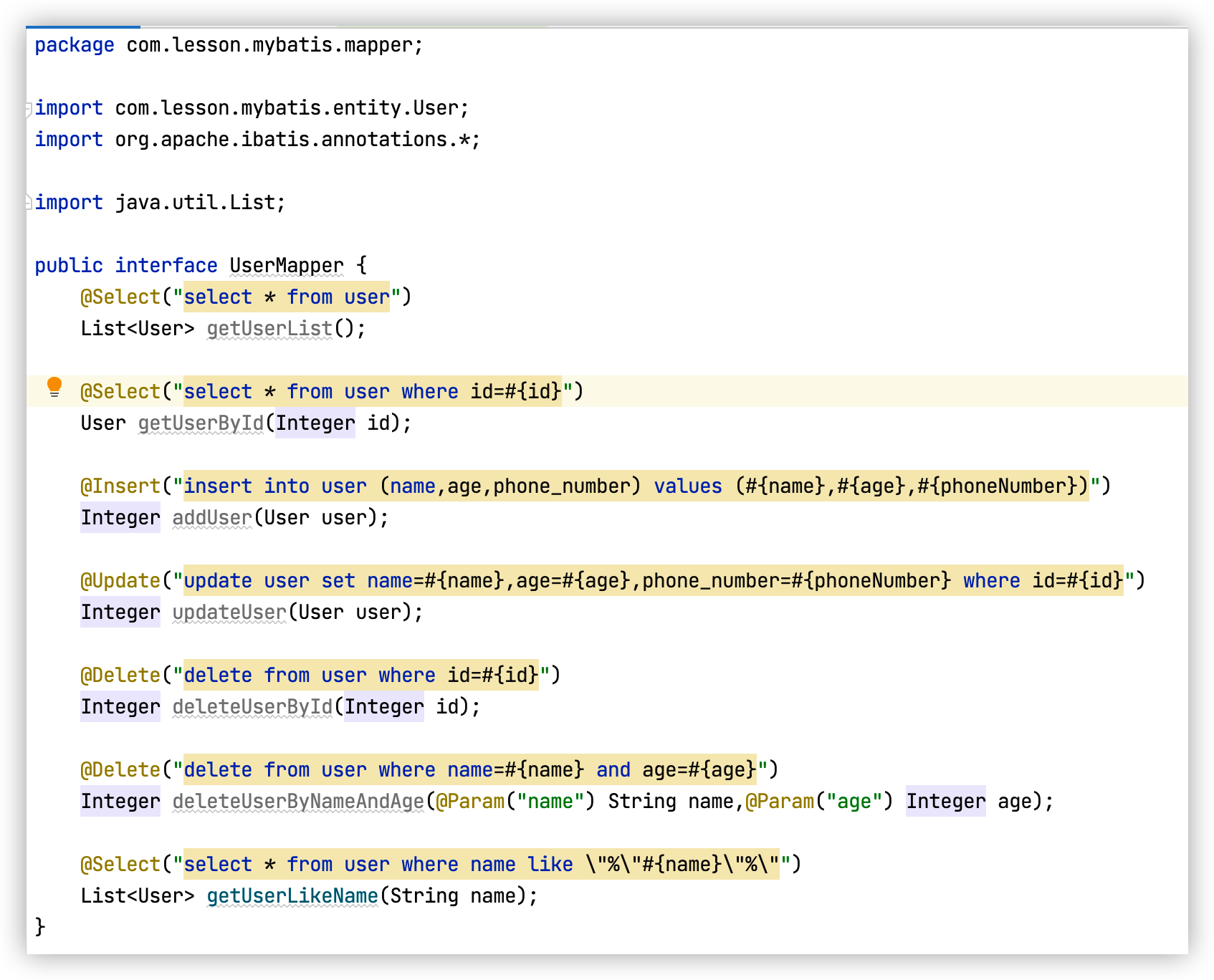Click the 'like' keyword in last query
Screen dimensions: 1214x980
[x=550, y=865]
